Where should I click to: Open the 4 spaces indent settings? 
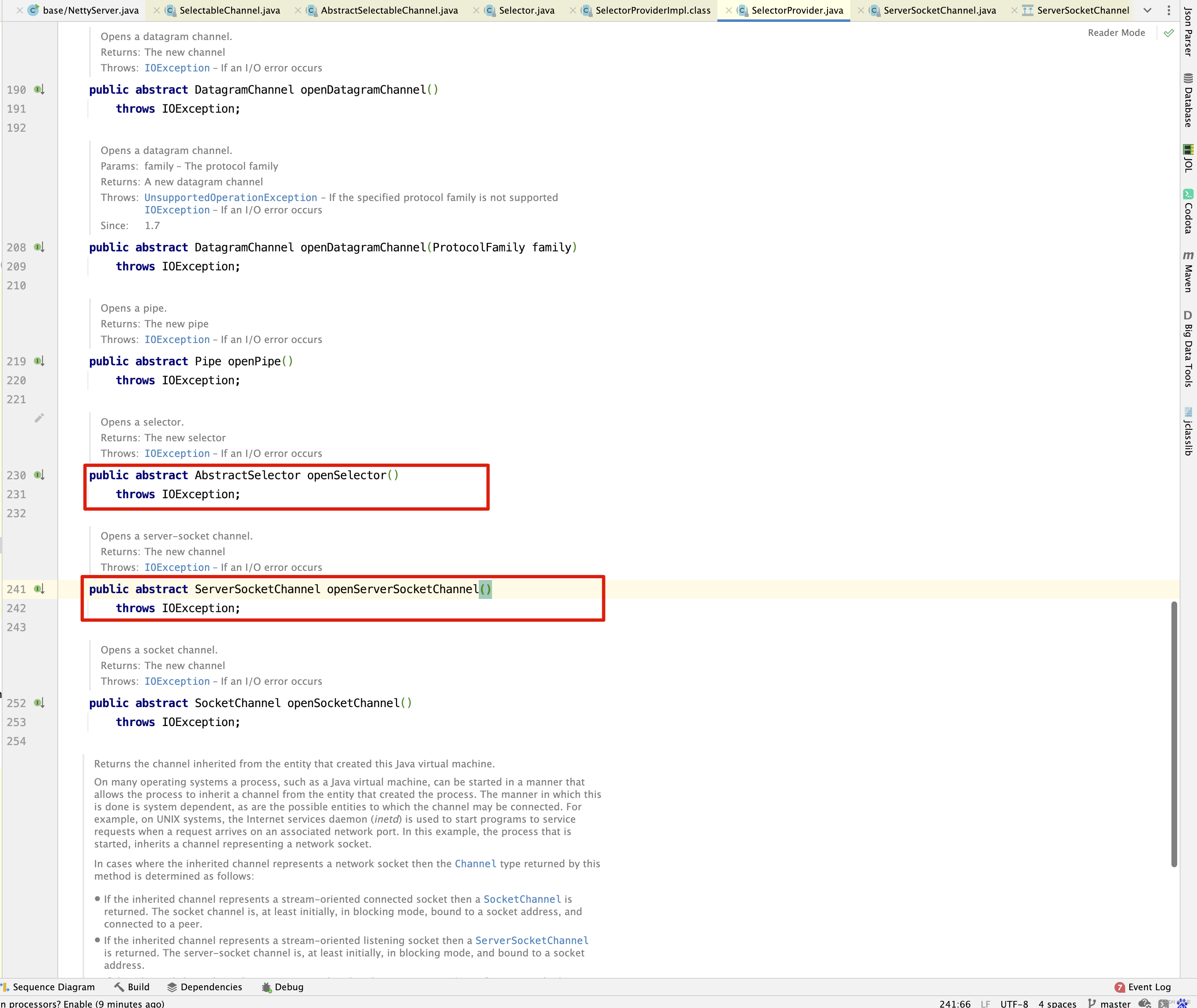[1057, 1003]
